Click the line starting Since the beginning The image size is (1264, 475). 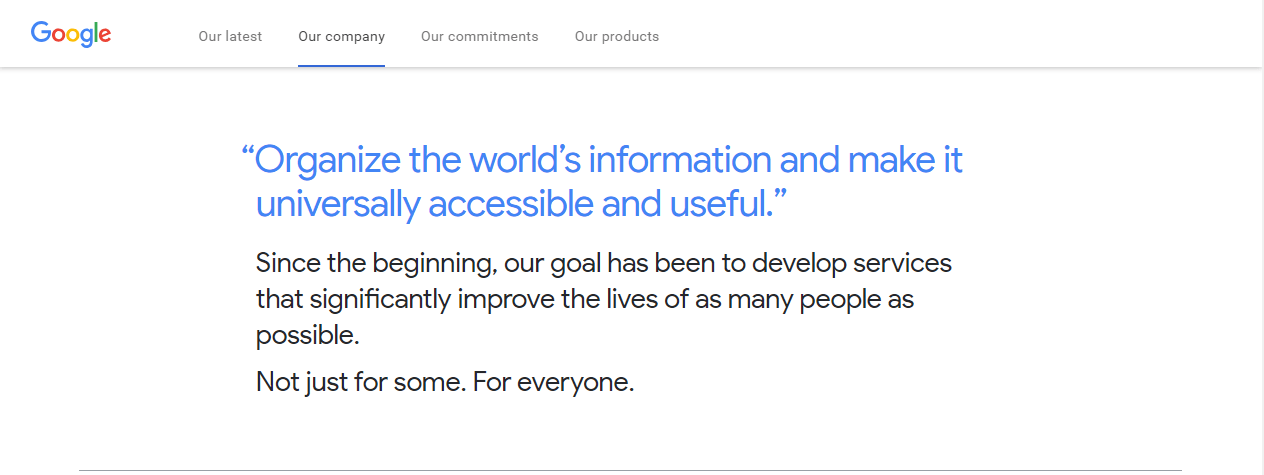click(604, 263)
